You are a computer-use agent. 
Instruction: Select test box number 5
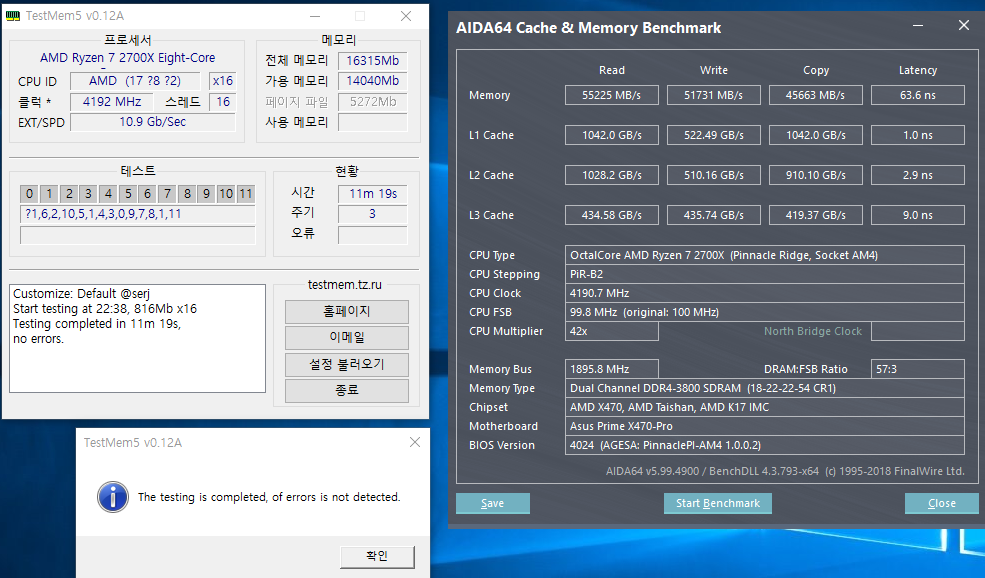coord(128,194)
